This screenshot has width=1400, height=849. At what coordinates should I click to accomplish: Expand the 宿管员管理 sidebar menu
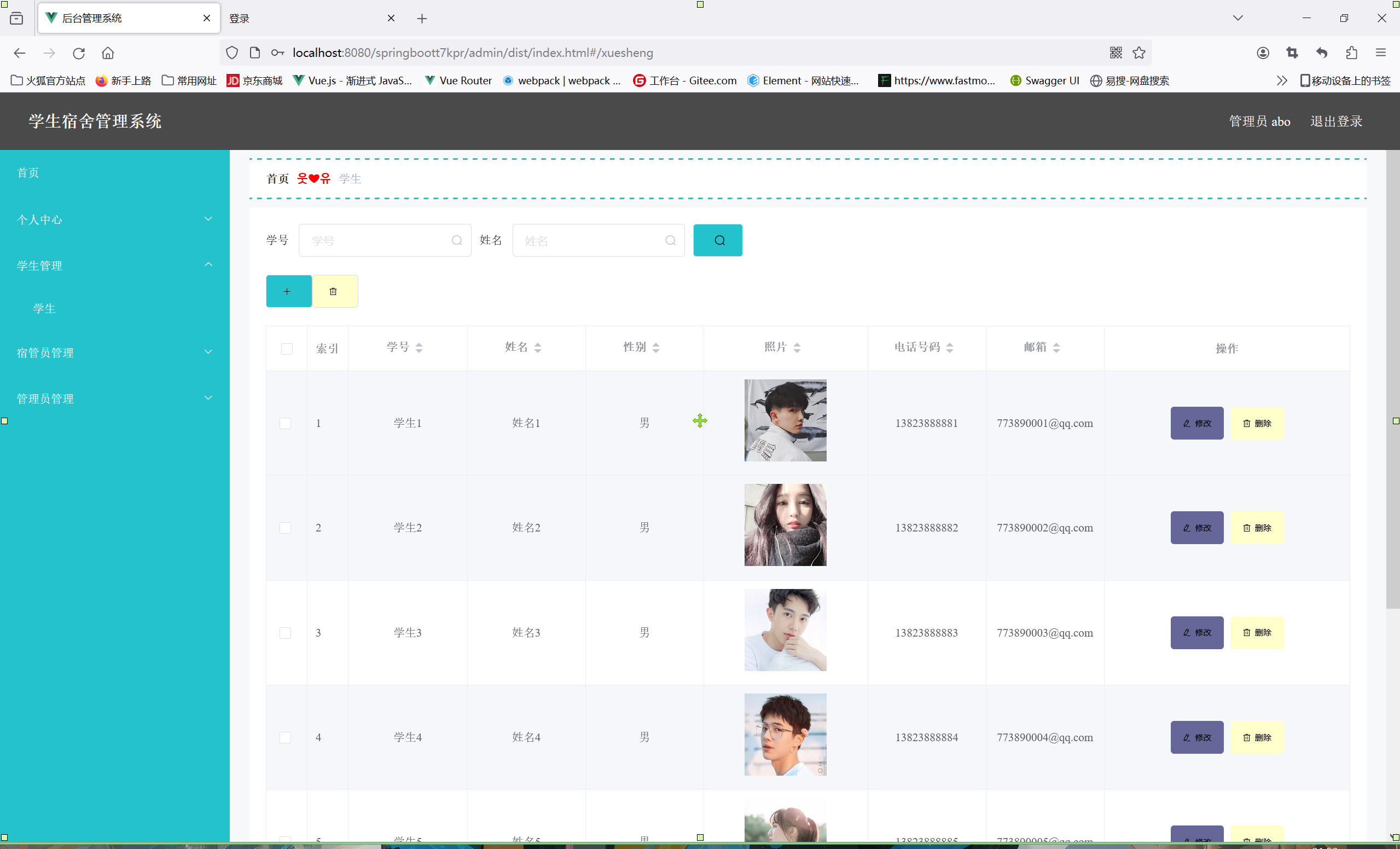(115, 353)
